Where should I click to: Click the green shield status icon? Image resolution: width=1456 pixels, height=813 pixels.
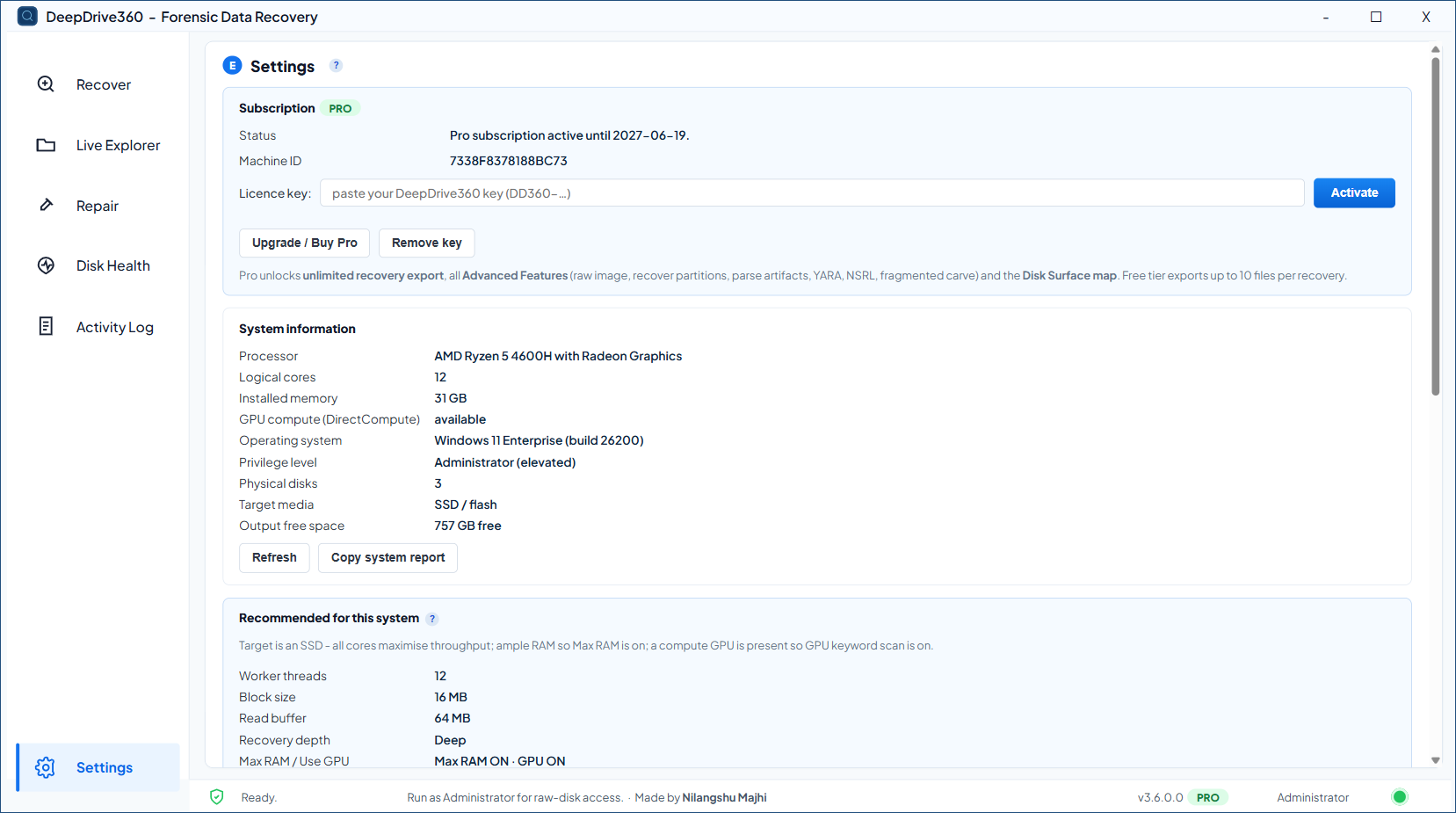(217, 797)
